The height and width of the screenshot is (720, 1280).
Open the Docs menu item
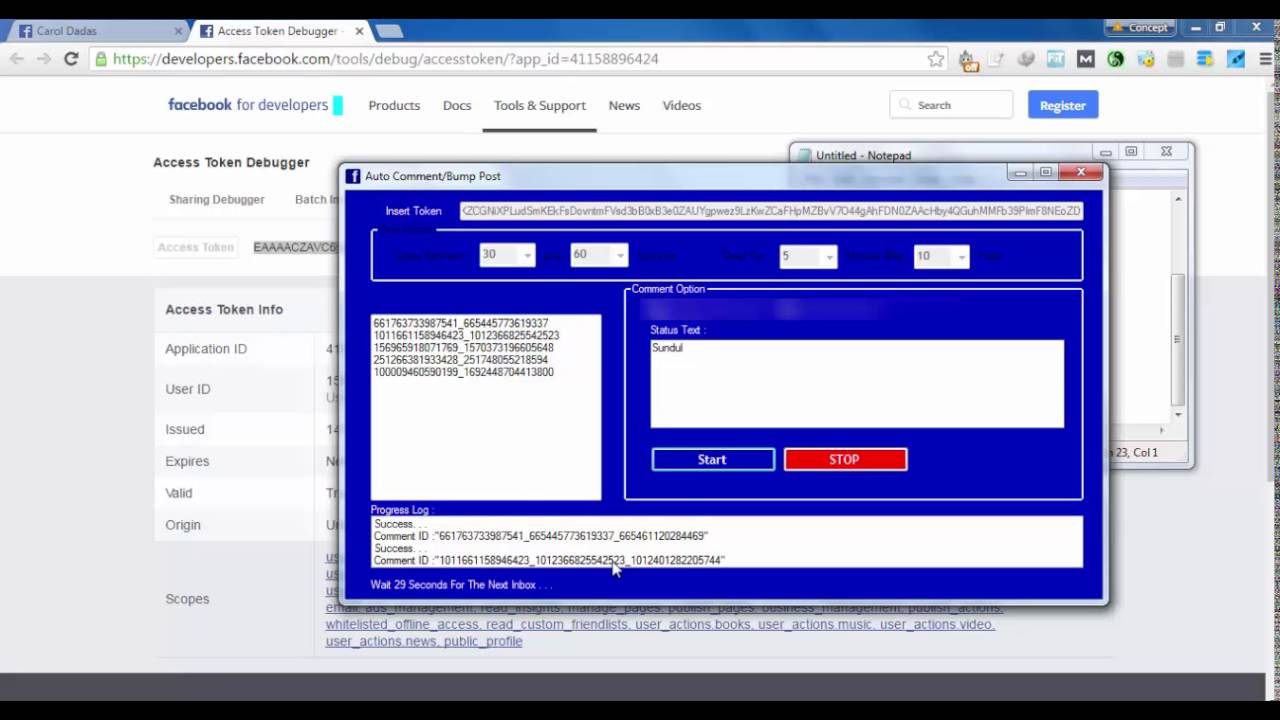(x=457, y=105)
